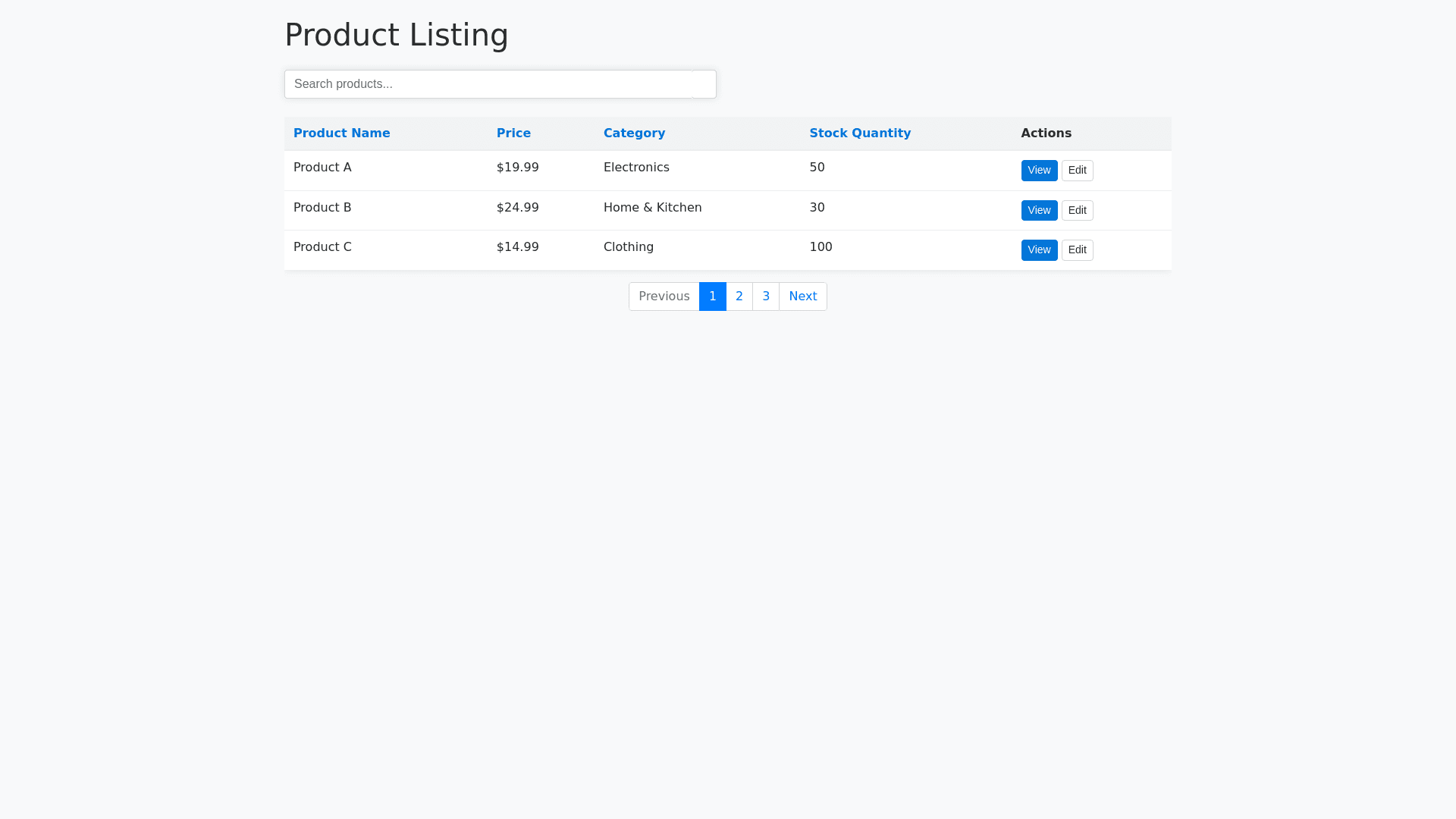Select pagination page 1

pos(712,297)
